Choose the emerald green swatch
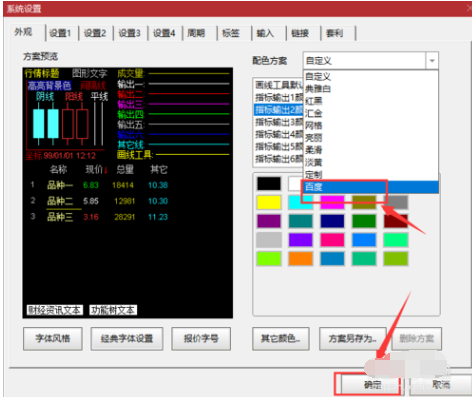 coord(364,259)
